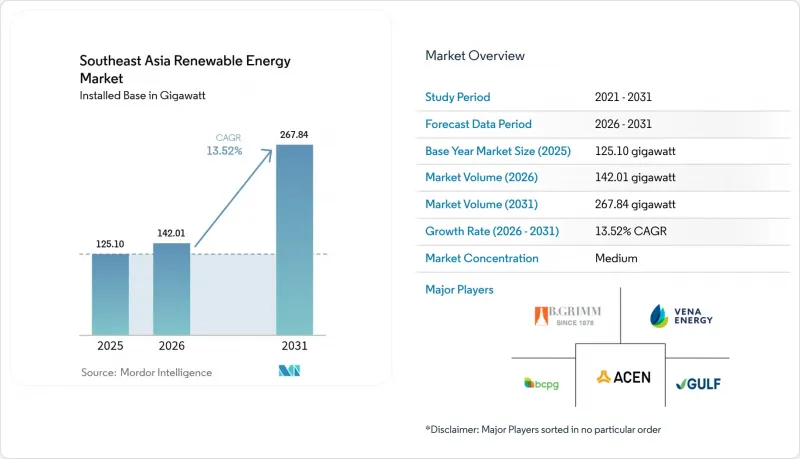Click the 2031 bar in chart

pos(294,240)
